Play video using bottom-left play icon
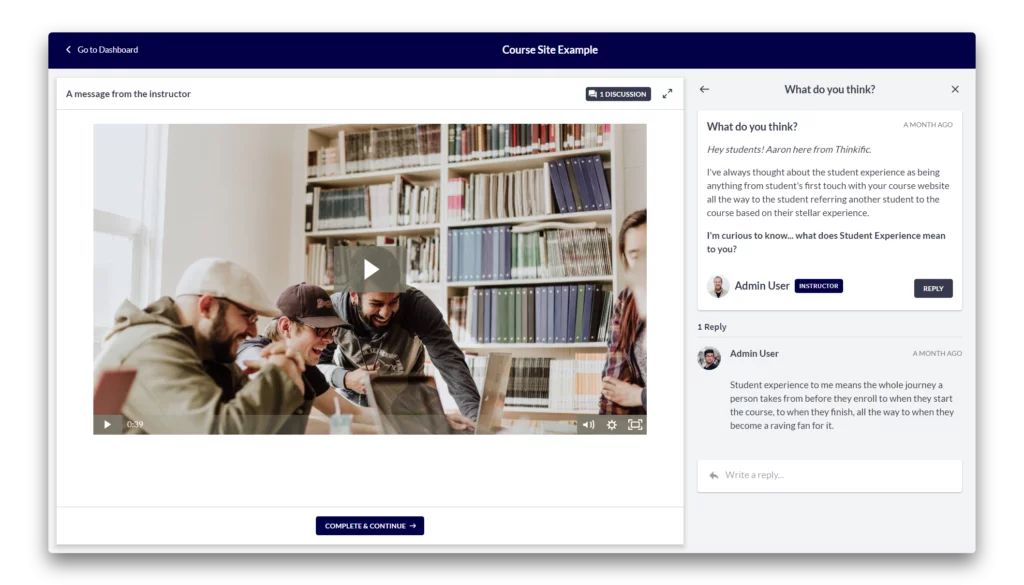The image size is (1024, 585). point(107,424)
